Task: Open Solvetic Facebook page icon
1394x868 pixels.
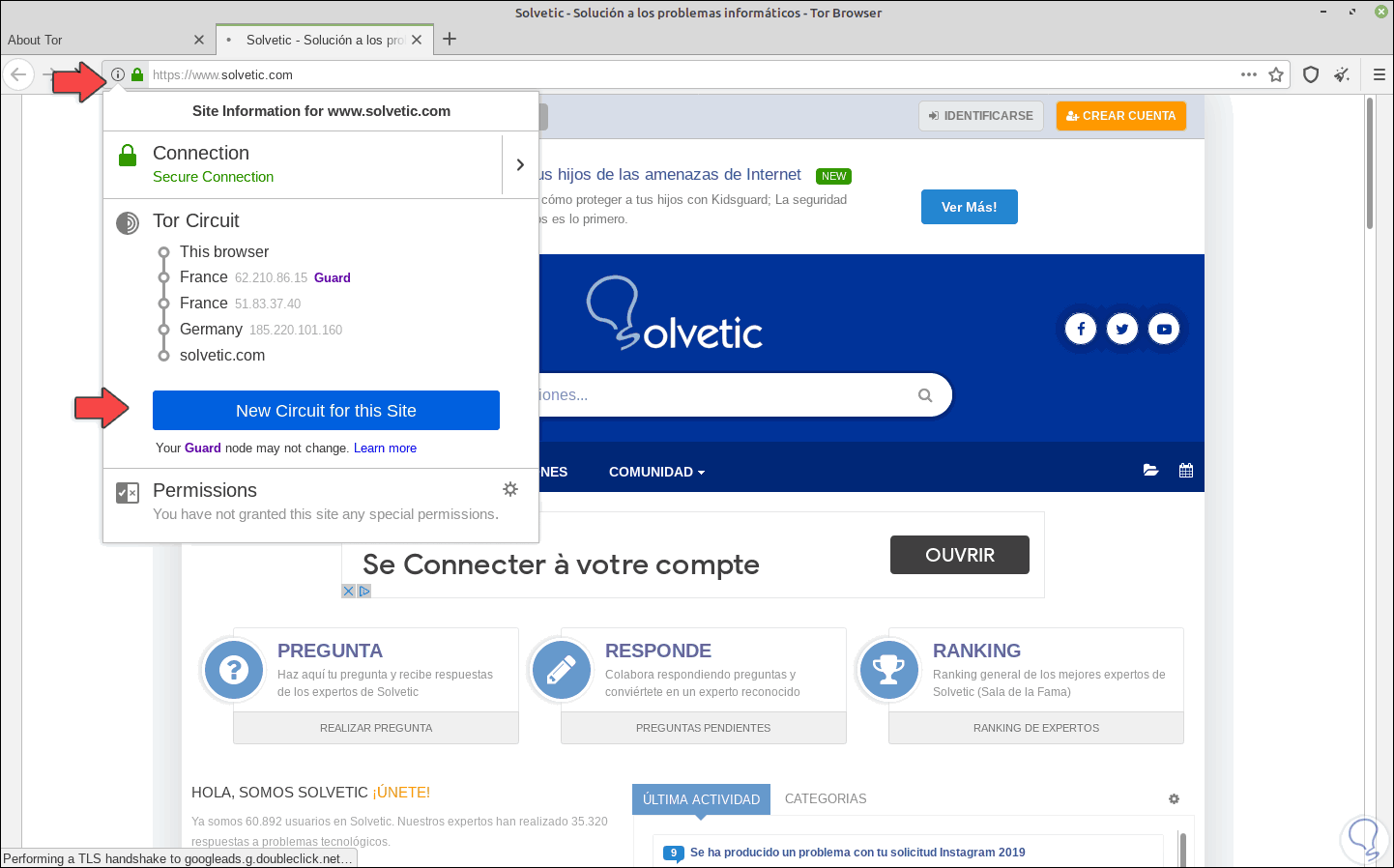Action: [1081, 329]
